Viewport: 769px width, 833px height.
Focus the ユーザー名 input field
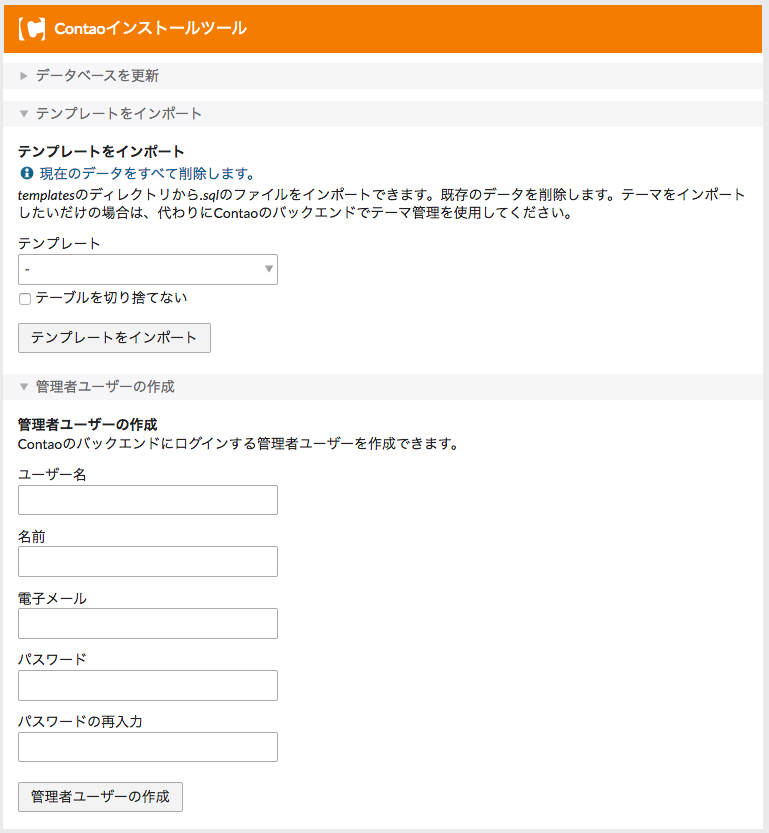click(x=148, y=500)
